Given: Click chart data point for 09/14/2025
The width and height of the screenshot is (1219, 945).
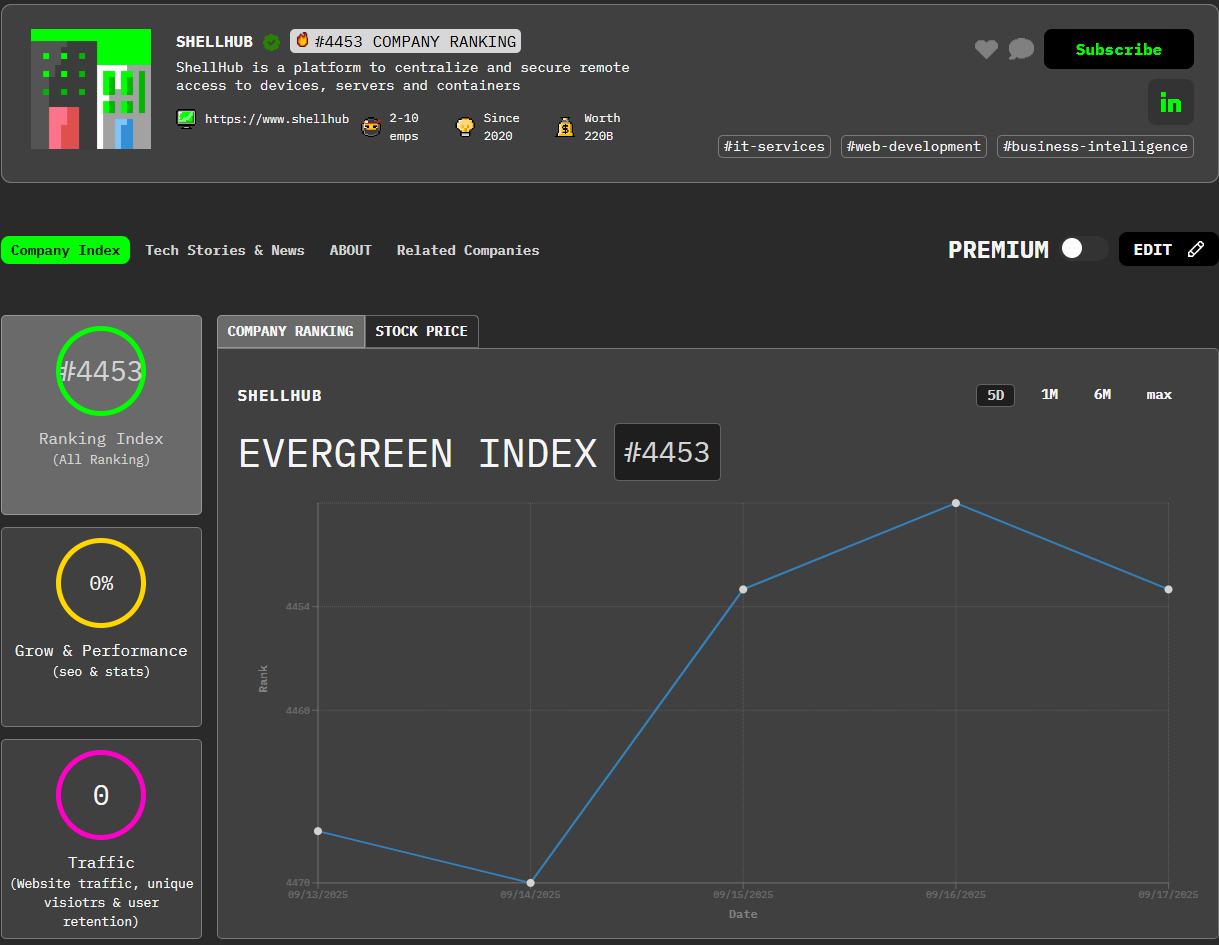Looking at the screenshot, I should click(530, 883).
